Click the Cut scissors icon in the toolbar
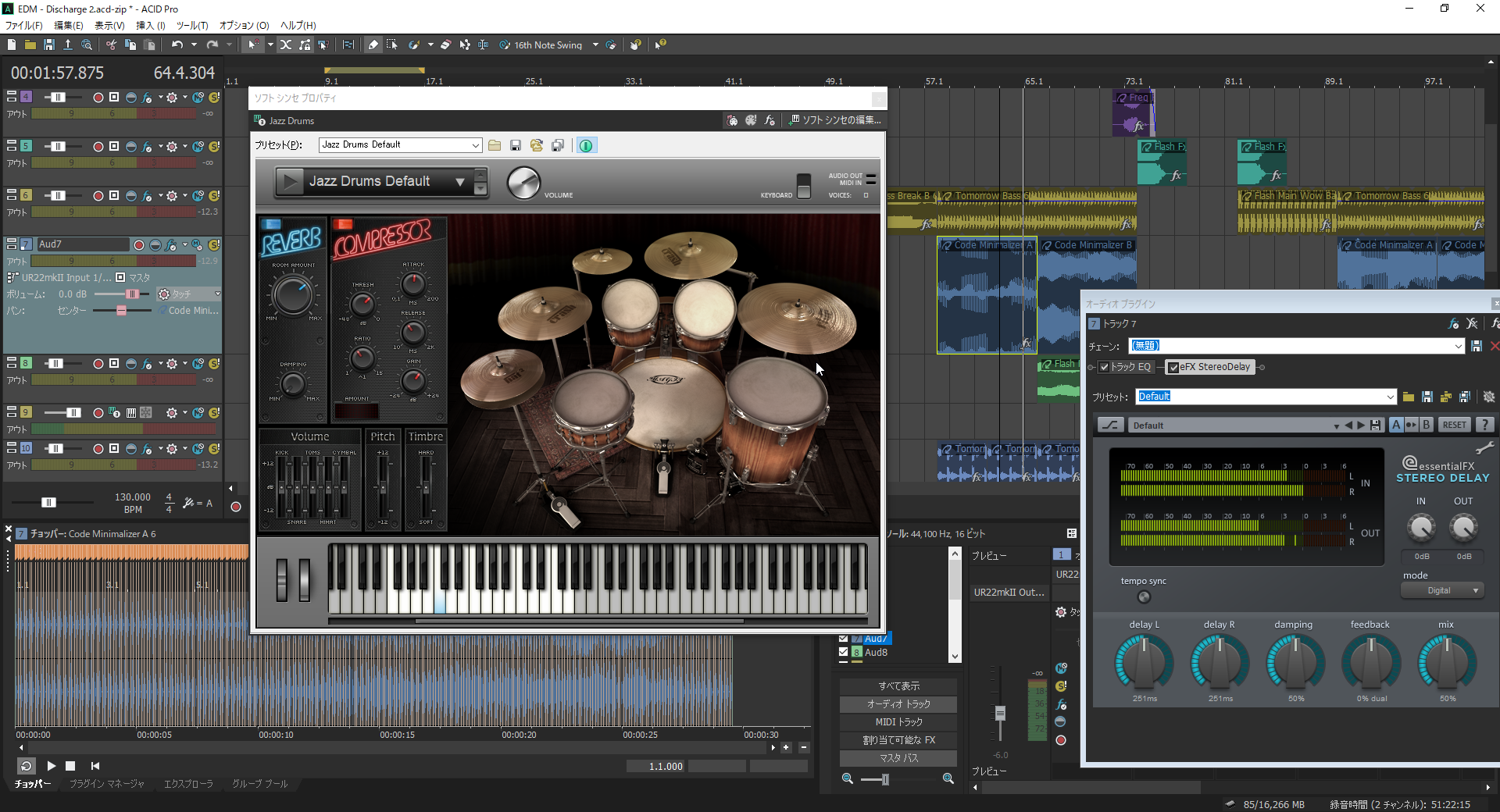The height and width of the screenshot is (812, 1500). (111, 45)
